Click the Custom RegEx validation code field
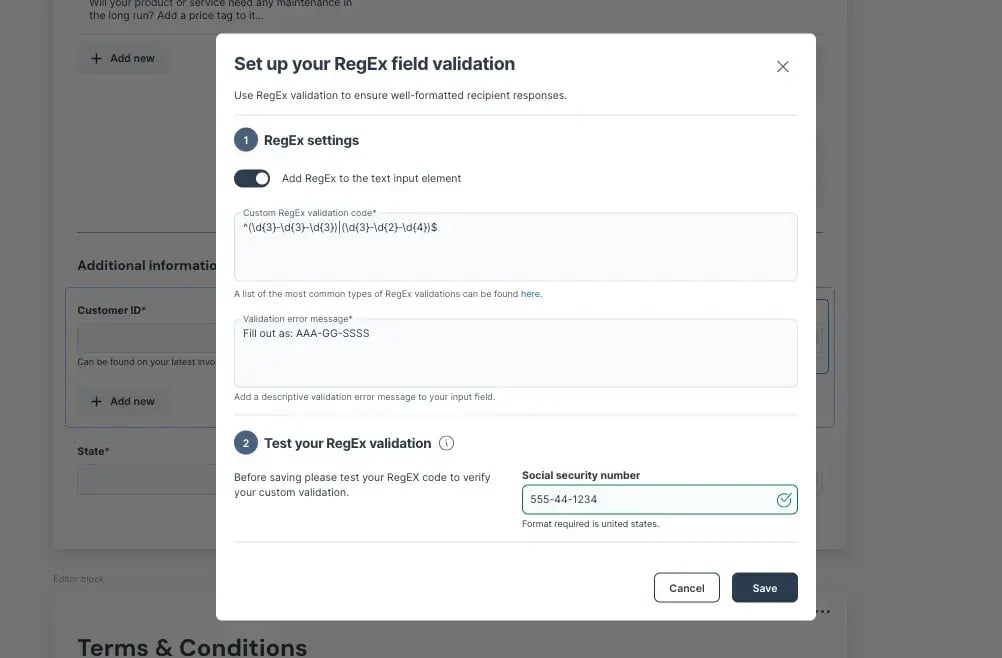Screen dimensions: 1002x658 coord(515,246)
